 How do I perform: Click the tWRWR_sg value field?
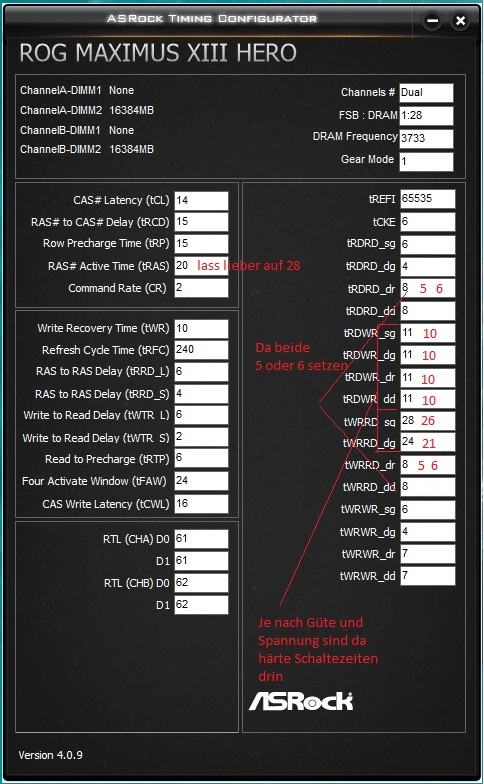tap(428, 510)
